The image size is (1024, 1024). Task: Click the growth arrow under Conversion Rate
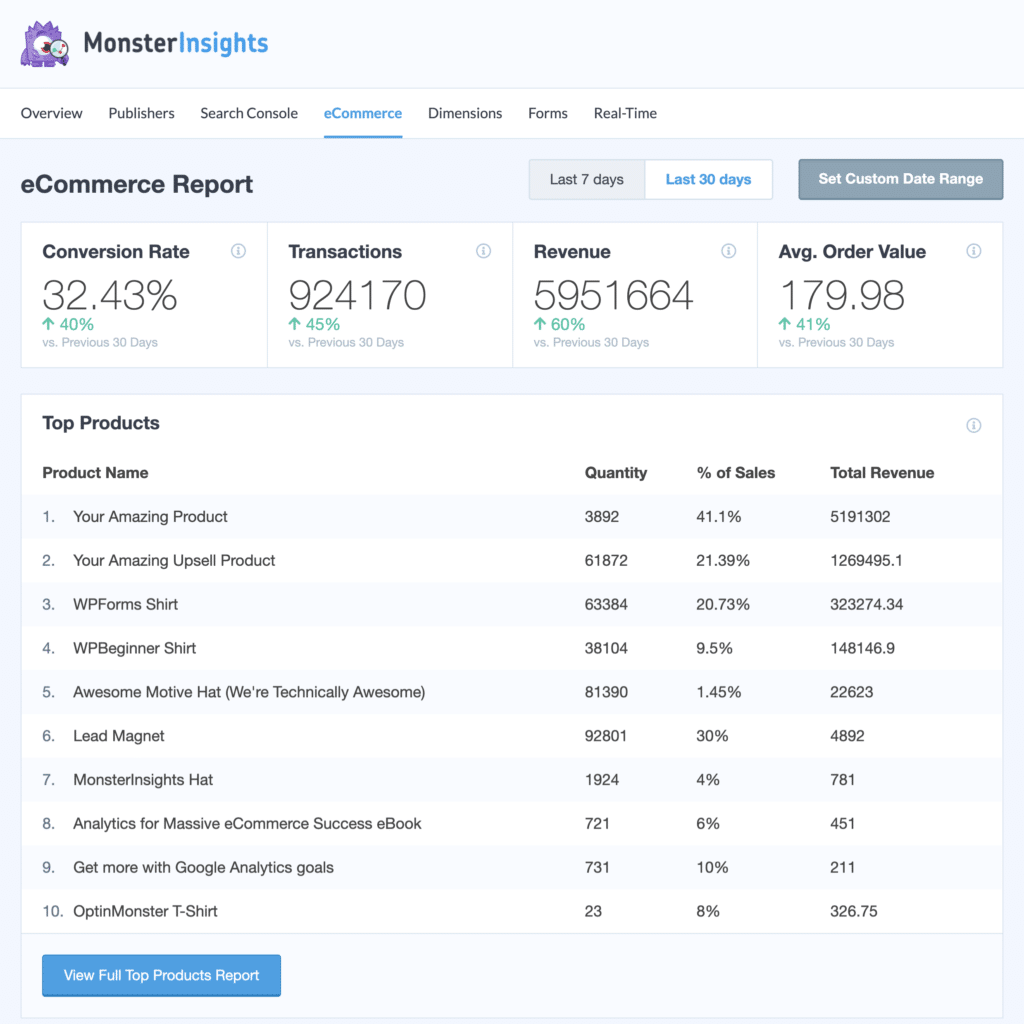(x=47, y=324)
